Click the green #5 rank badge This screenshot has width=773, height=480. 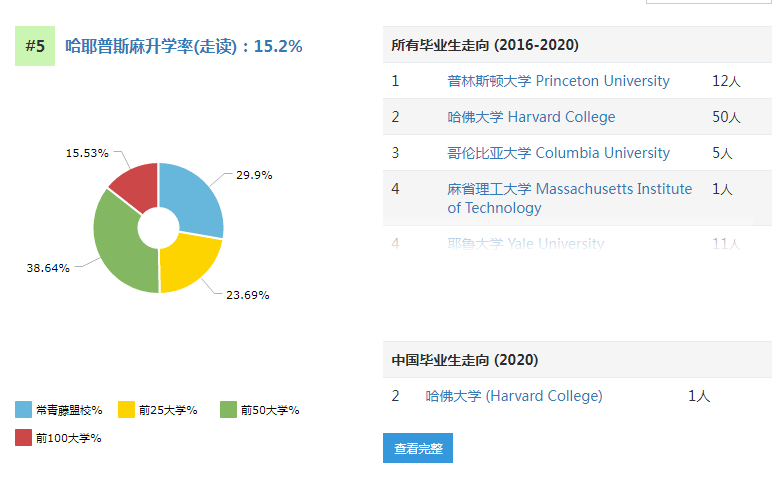tap(35, 46)
